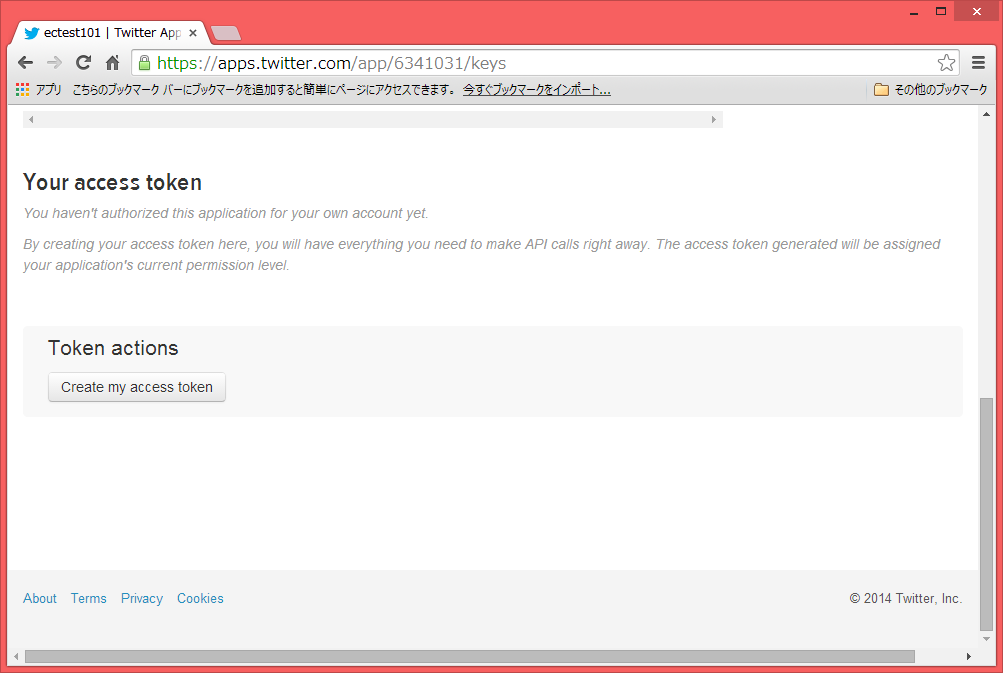The width and height of the screenshot is (1003, 673).
Task: Open the Cookies footer link
Action: [200, 598]
